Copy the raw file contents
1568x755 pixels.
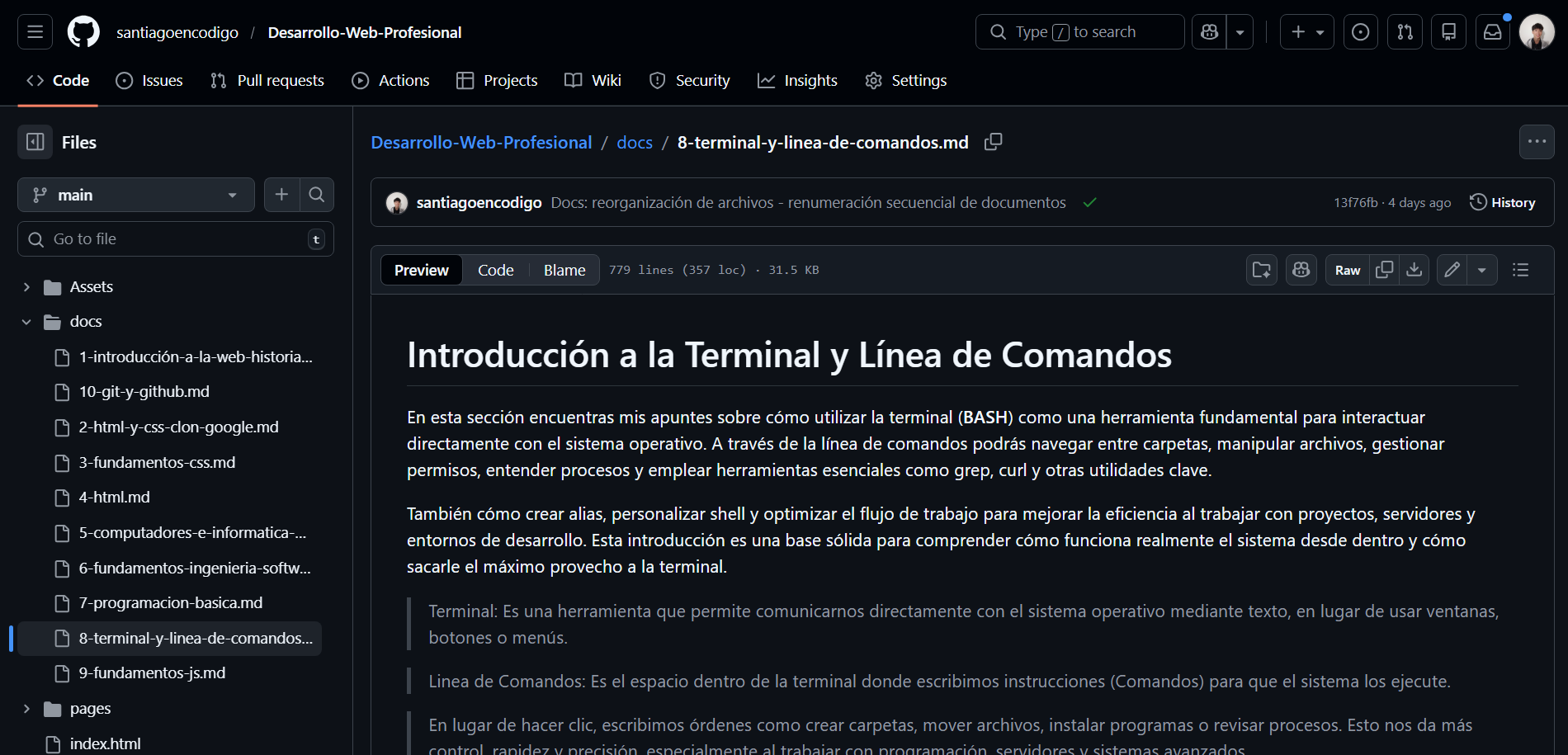click(x=1384, y=270)
